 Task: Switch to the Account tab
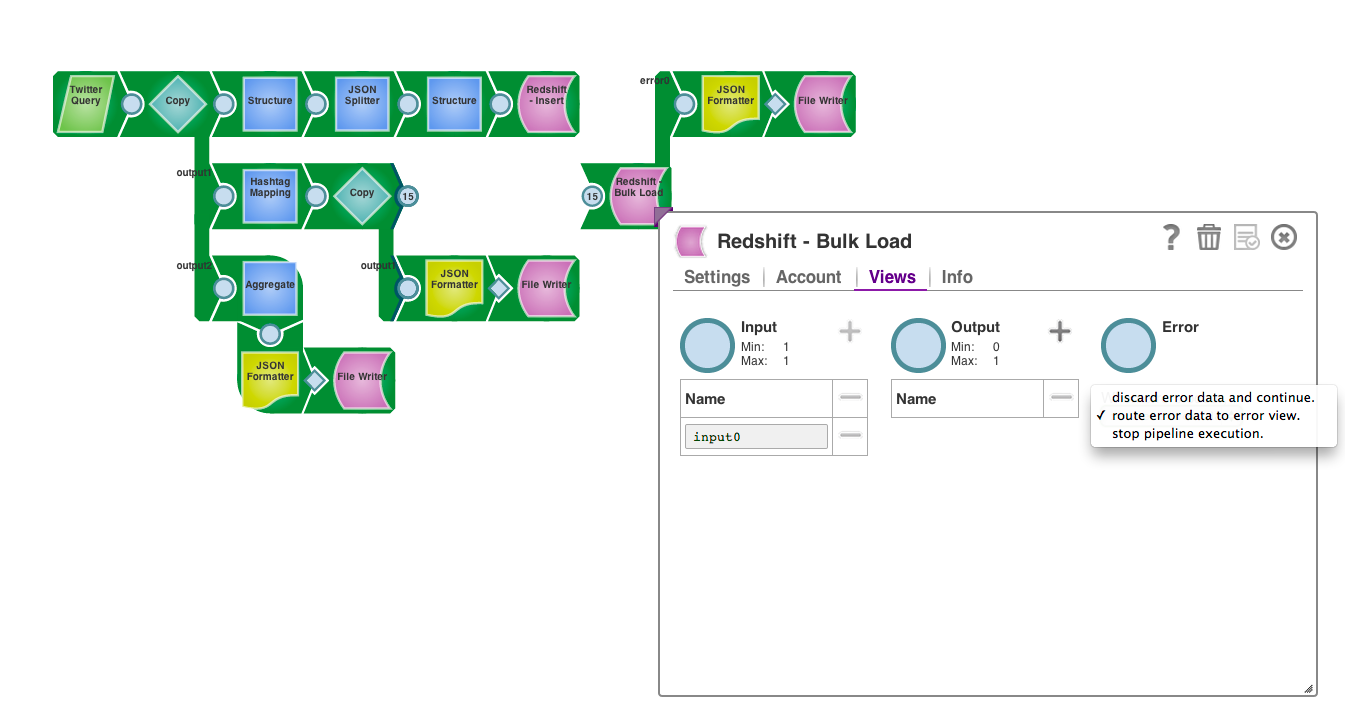808,277
